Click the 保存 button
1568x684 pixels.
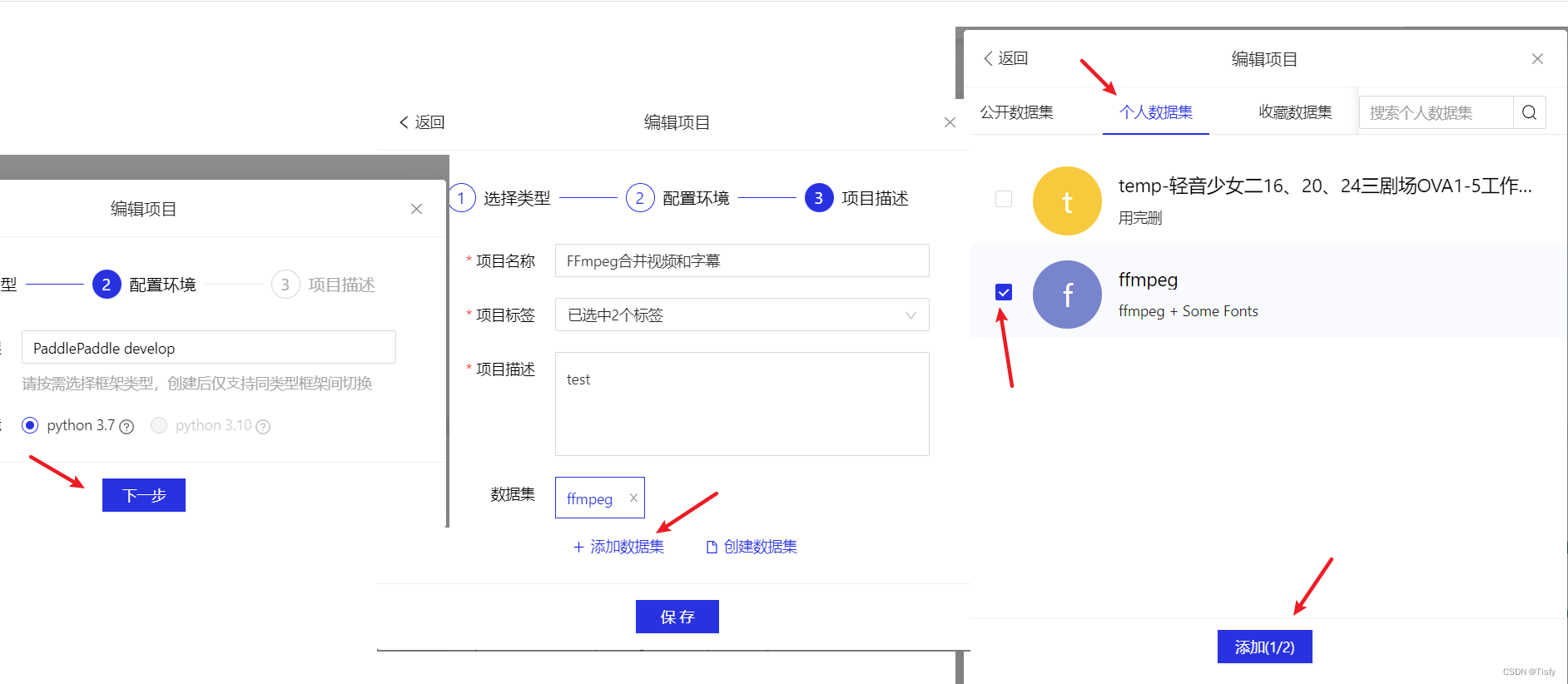[x=677, y=617]
